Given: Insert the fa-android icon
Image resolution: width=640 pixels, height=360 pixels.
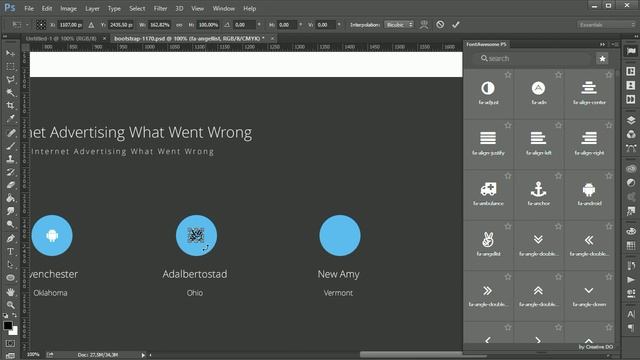Looking at the screenshot, I should click(589, 195).
